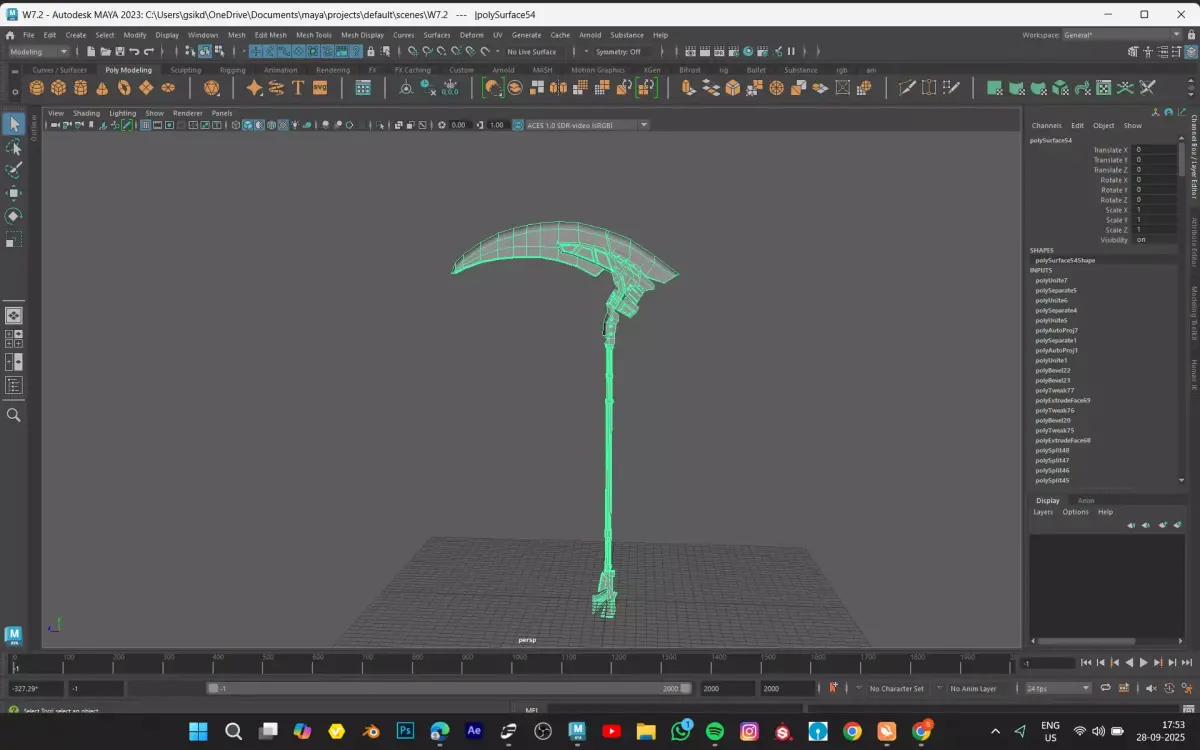
Task: Select the polyExtrudeFace69 input node
Action: click(1063, 400)
